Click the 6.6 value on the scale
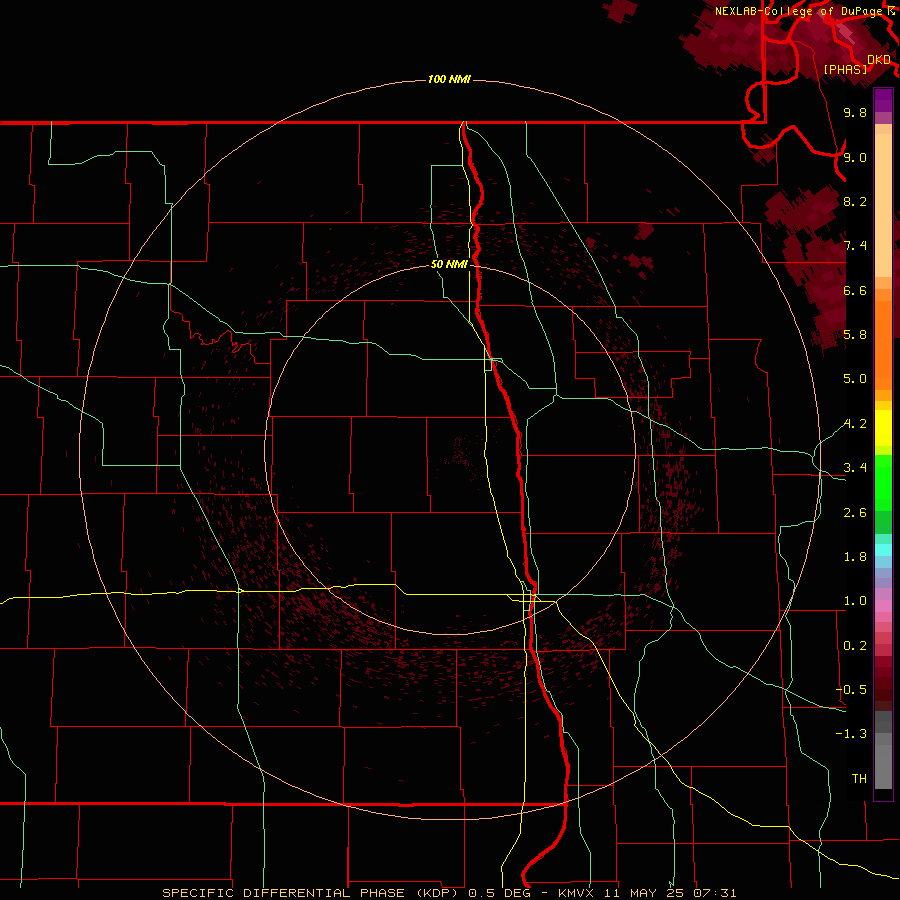Screen dimensions: 900x900 tap(855, 290)
